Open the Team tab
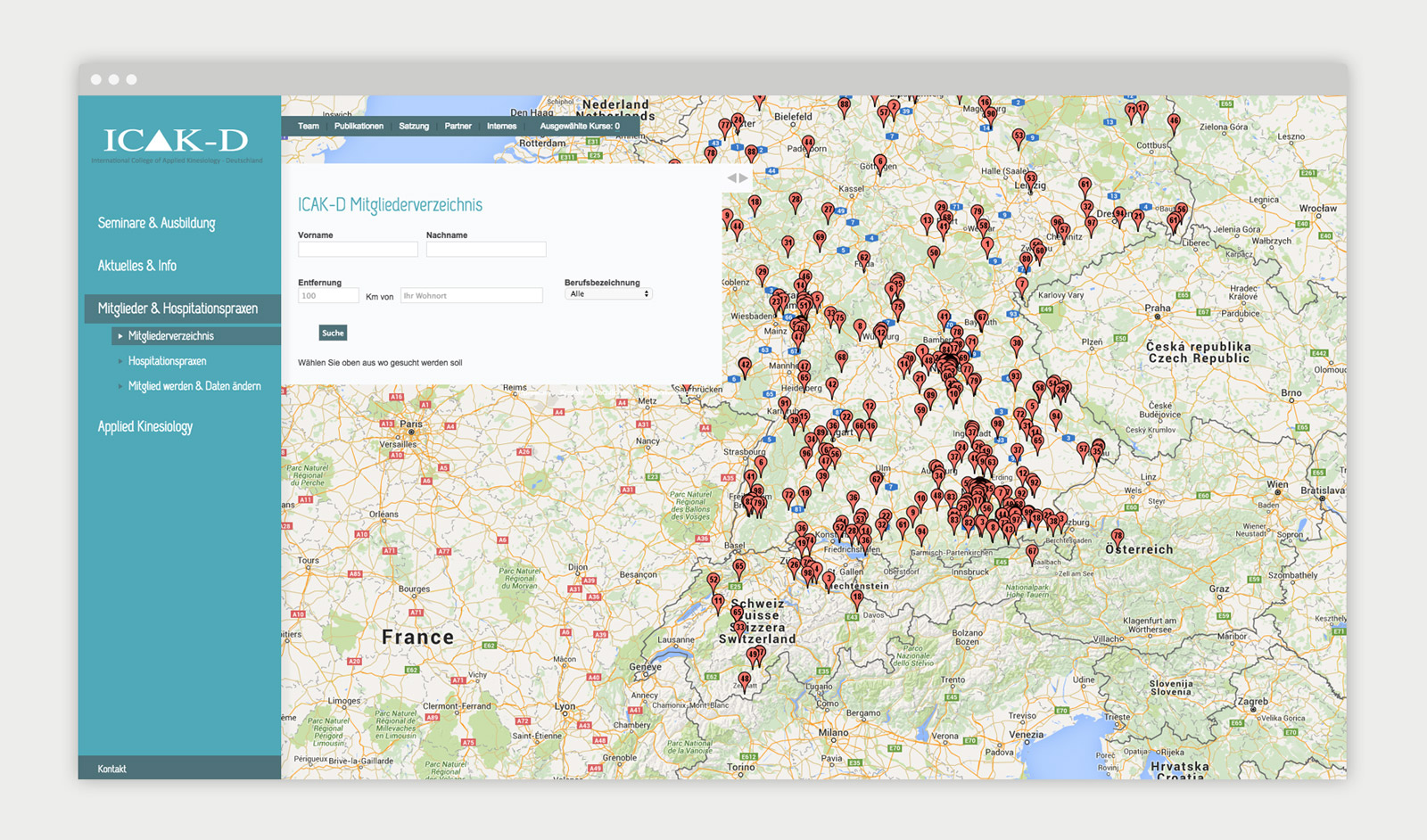Image resolution: width=1427 pixels, height=840 pixels. [x=309, y=127]
